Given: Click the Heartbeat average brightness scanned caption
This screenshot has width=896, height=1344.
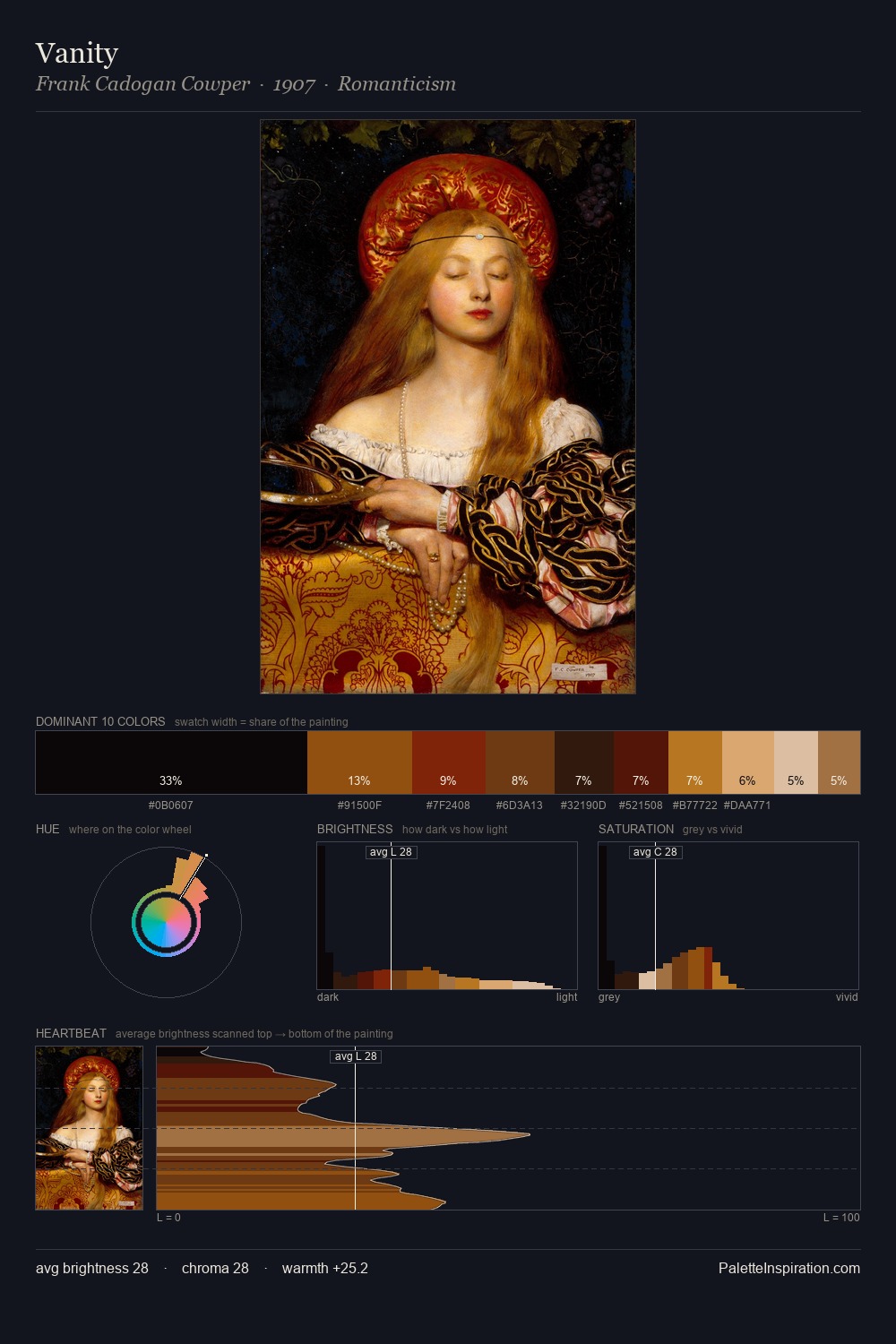Looking at the screenshot, I should click(254, 1034).
